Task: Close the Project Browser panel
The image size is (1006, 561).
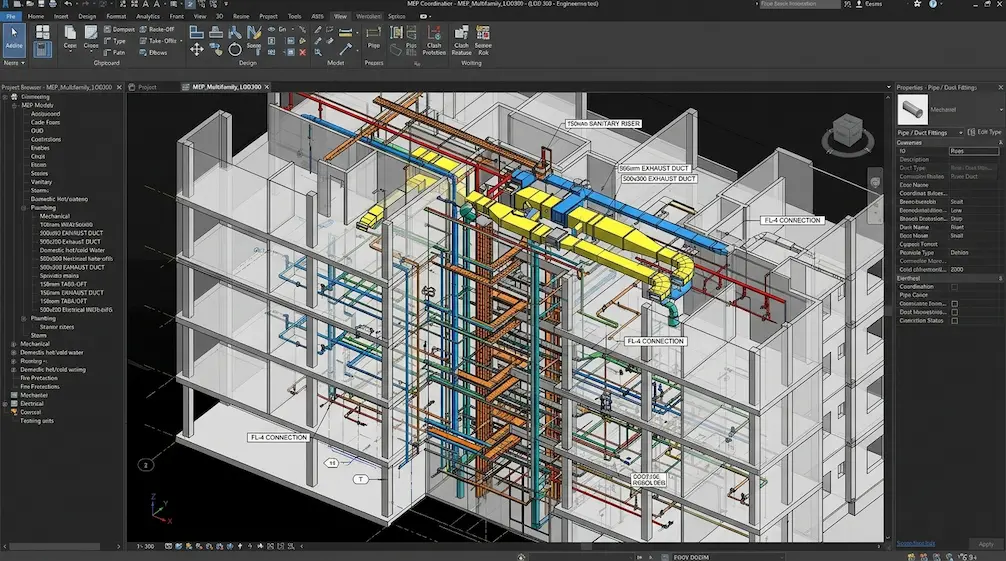Action: (x=119, y=87)
